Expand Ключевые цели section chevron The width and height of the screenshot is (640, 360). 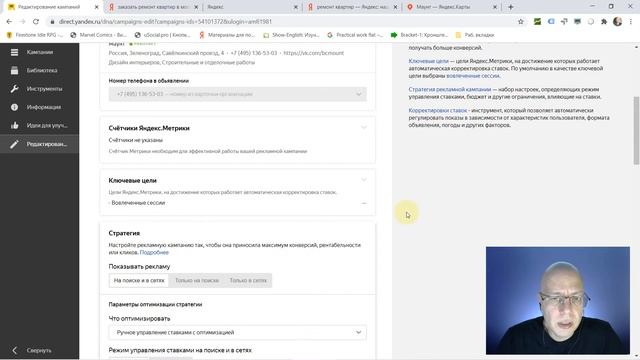click(x=364, y=180)
